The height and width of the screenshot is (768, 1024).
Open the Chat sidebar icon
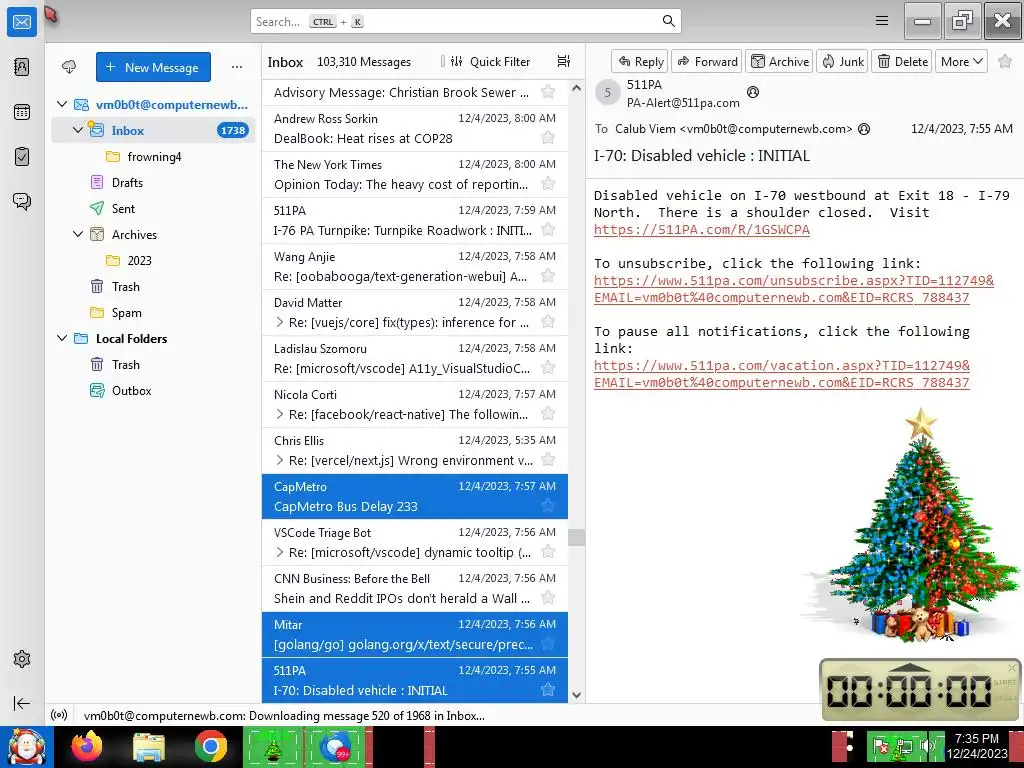(x=22, y=201)
